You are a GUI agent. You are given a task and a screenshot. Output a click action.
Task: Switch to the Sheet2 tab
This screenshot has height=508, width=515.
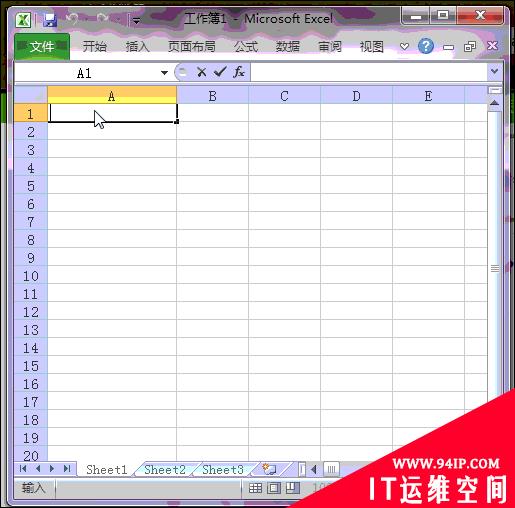click(x=165, y=469)
